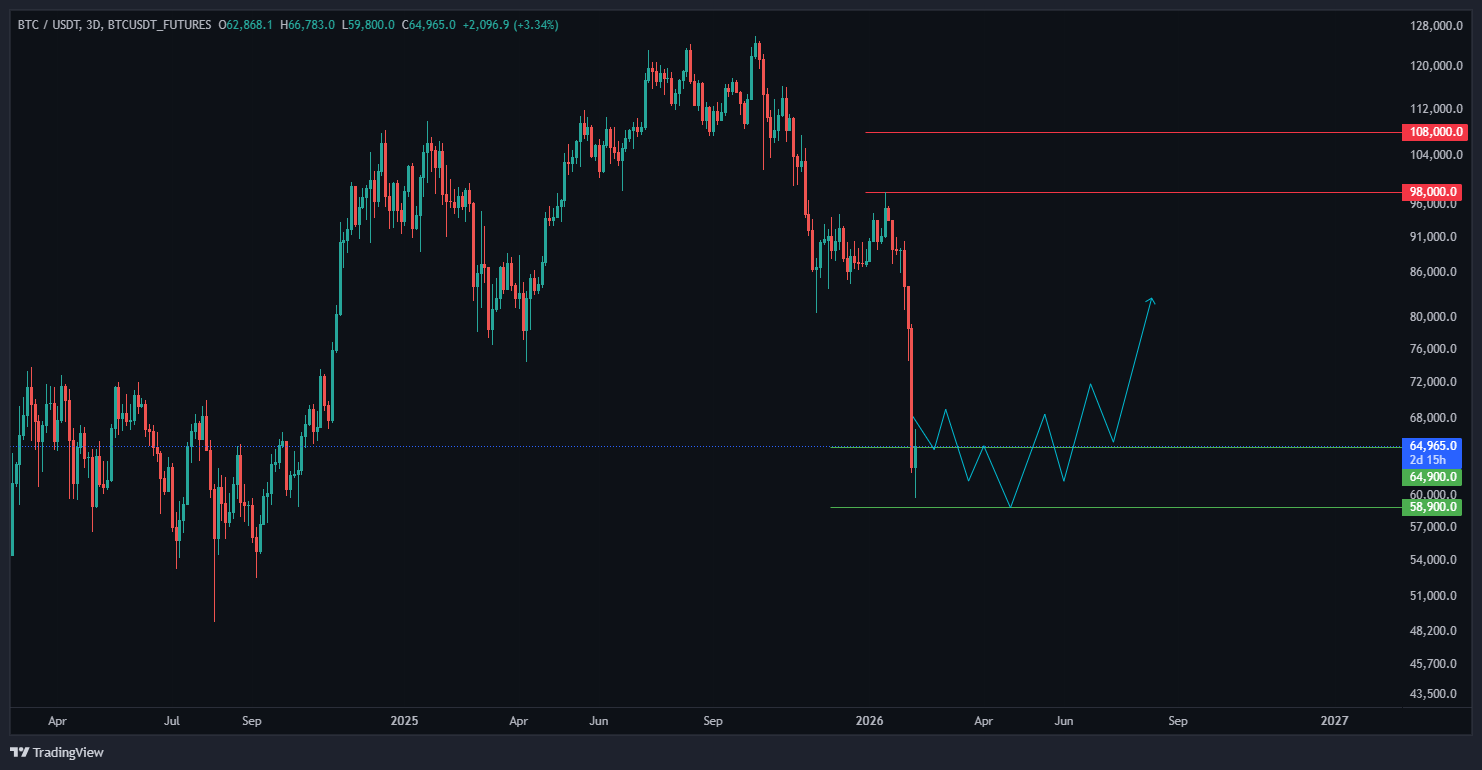Image resolution: width=1482 pixels, height=770 pixels.
Task: Click the 128,000.0 tick on price scale
Action: click(1436, 26)
